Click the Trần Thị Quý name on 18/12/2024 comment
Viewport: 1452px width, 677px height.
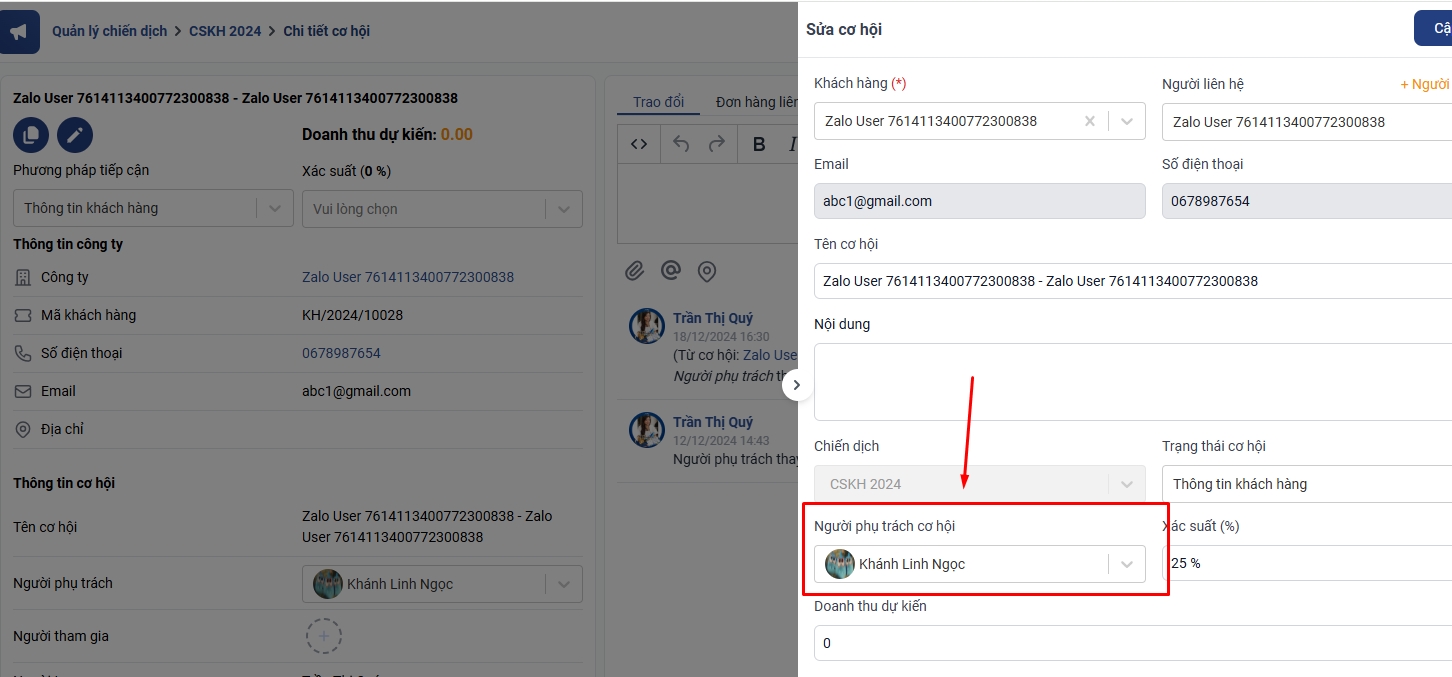[x=713, y=318]
